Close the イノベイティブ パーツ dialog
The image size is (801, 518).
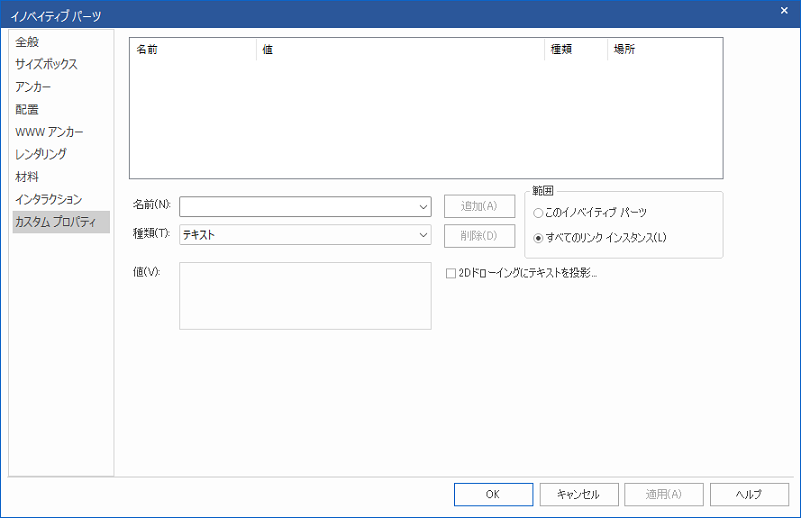(782, 11)
